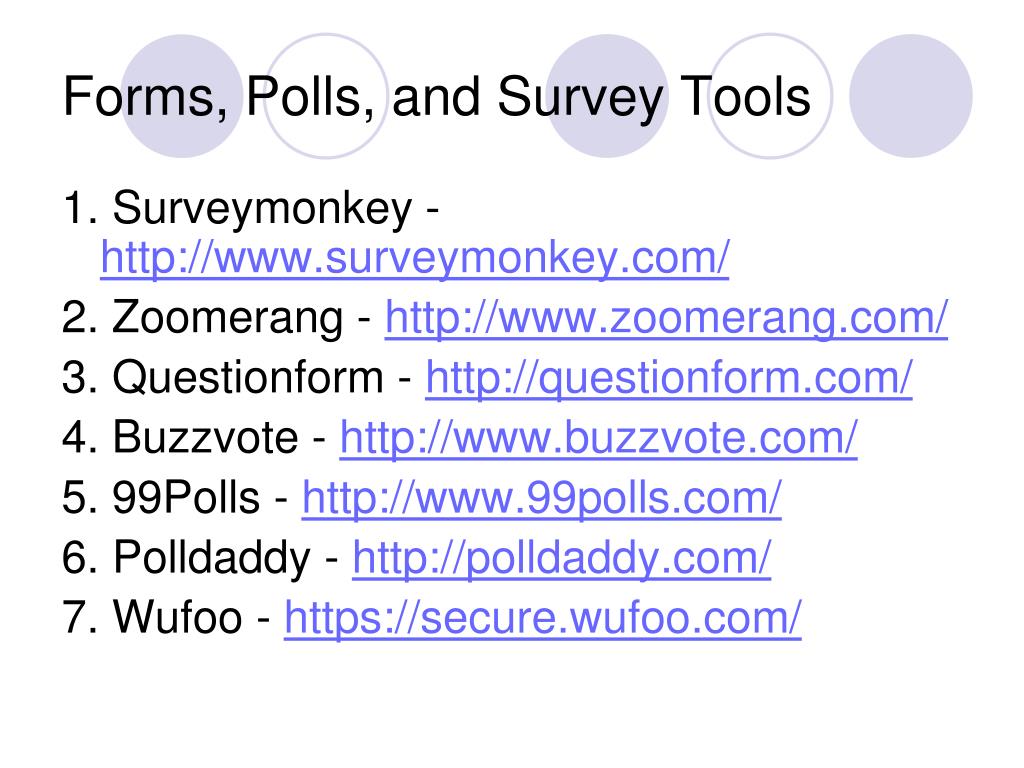Open the surveymonkey.com hyperlink
The width and height of the screenshot is (1024, 768).
[415, 258]
